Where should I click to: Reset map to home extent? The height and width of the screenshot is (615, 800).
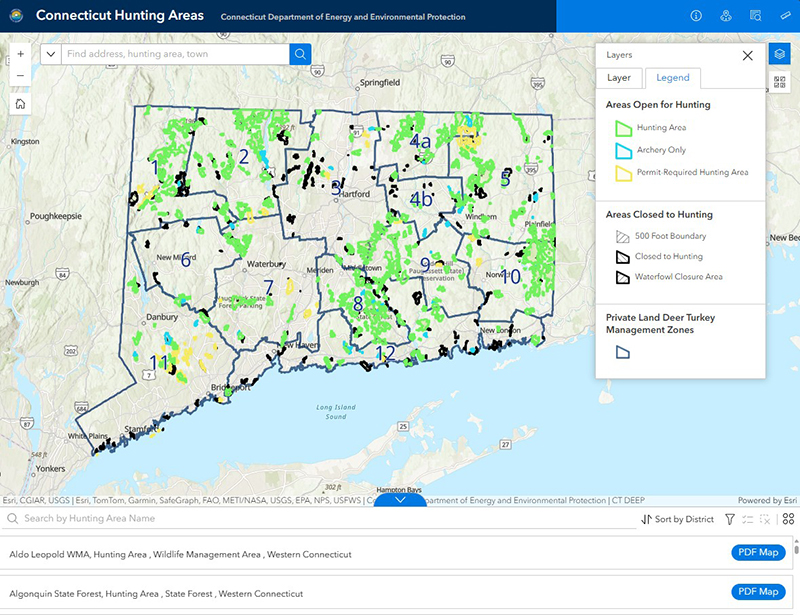tap(20, 103)
